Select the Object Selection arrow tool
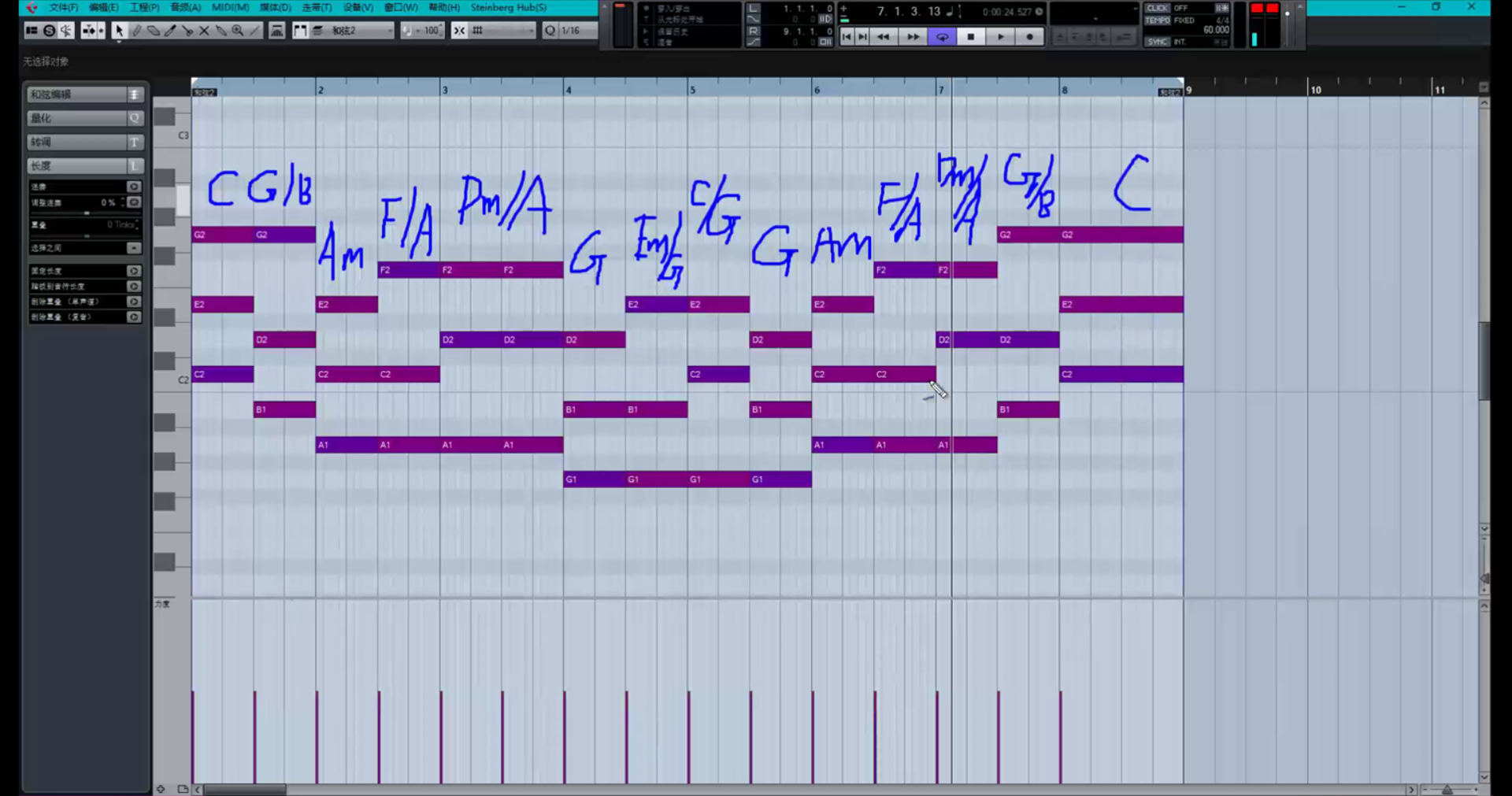Viewport: 1512px width, 796px height. 119,31
